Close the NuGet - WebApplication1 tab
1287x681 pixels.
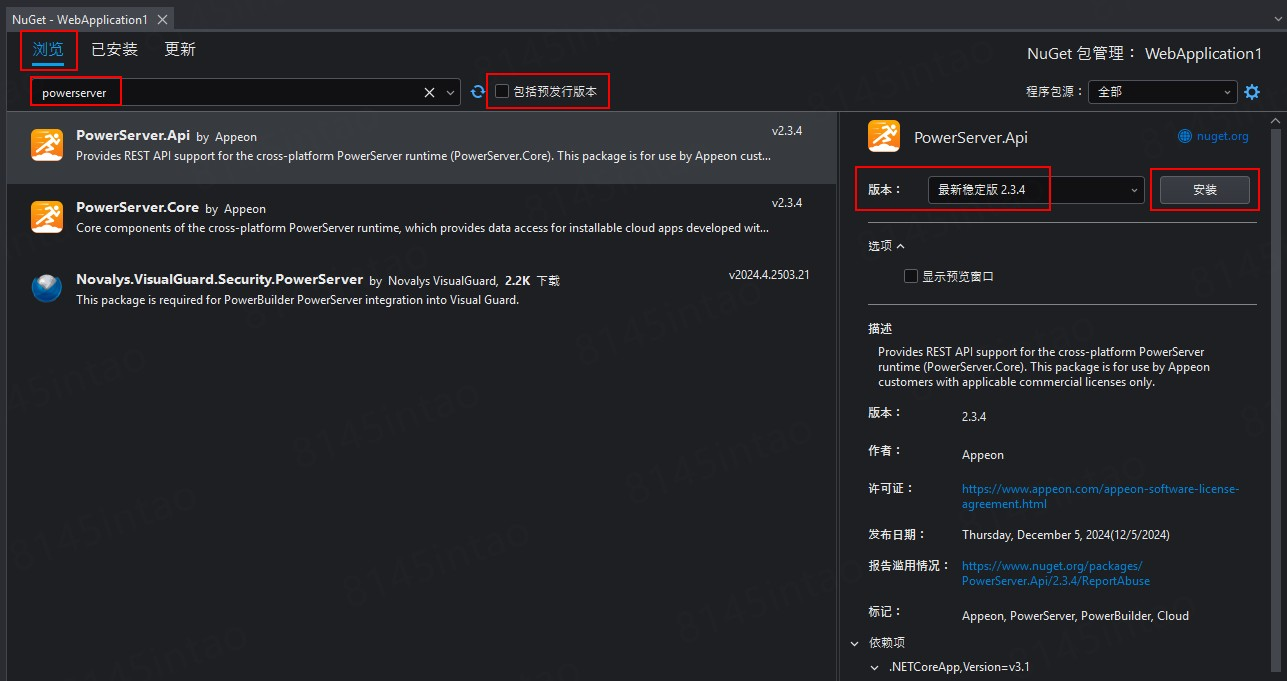[162, 19]
